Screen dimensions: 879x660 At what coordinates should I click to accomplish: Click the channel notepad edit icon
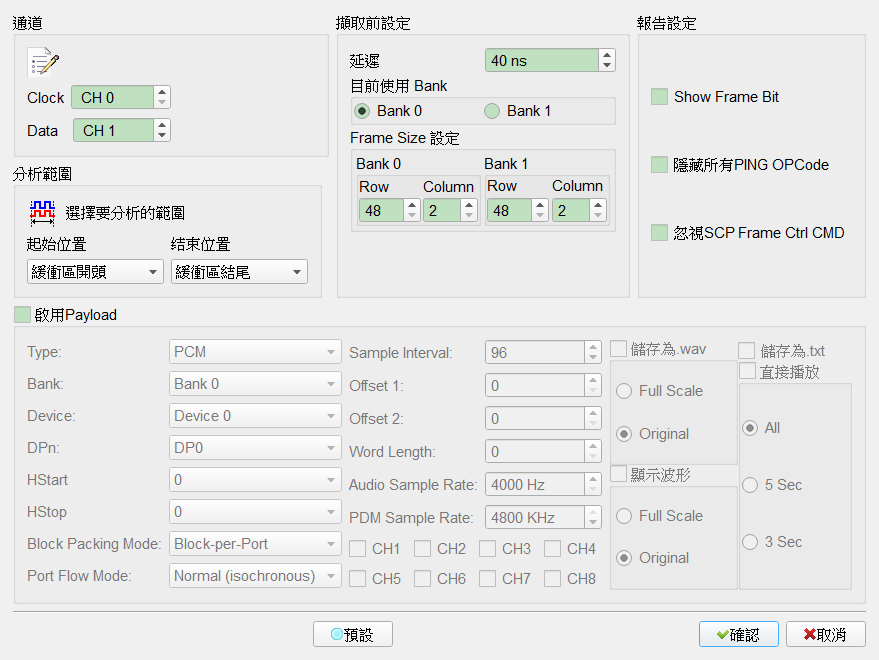pos(43,62)
